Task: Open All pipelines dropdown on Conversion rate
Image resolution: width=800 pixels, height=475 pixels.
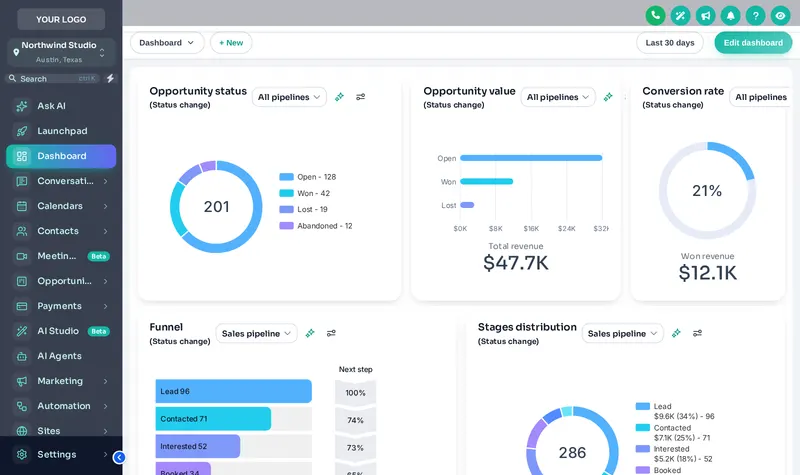Action: tap(761, 97)
